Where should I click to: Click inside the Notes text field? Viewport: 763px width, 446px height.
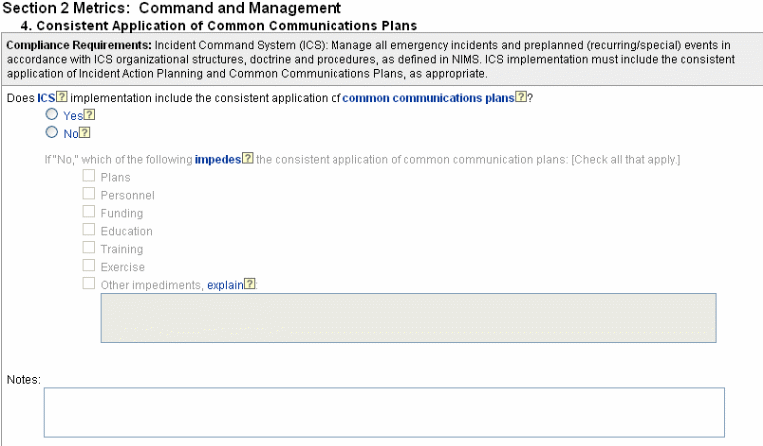(x=383, y=412)
